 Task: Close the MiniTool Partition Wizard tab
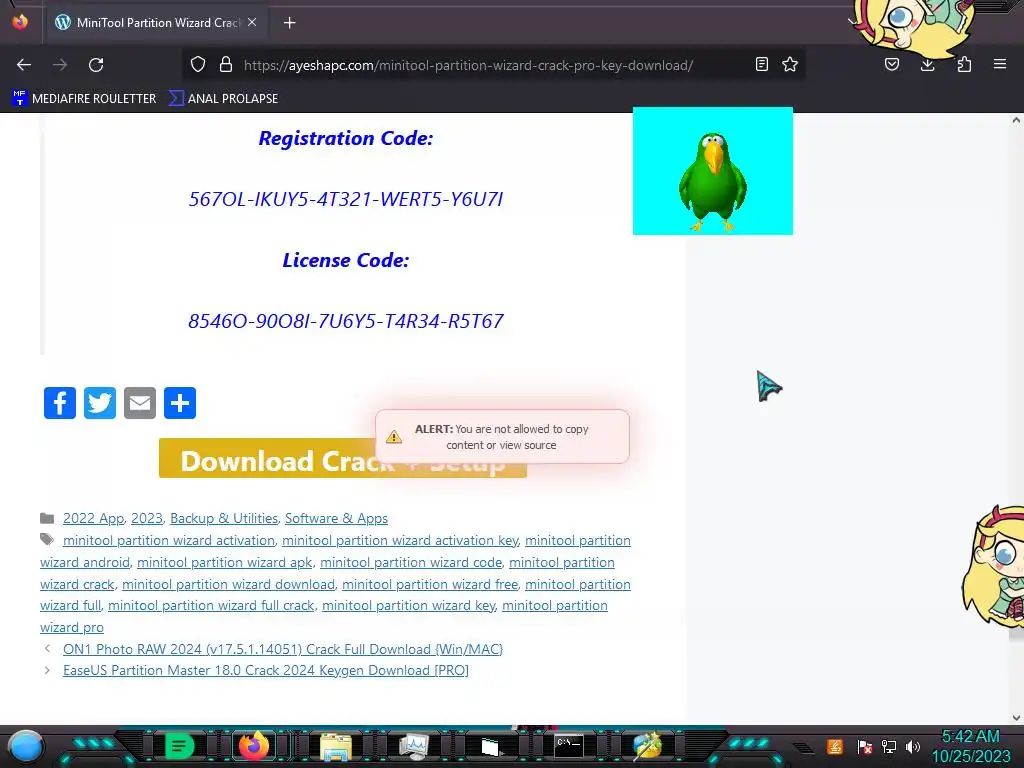click(x=252, y=22)
